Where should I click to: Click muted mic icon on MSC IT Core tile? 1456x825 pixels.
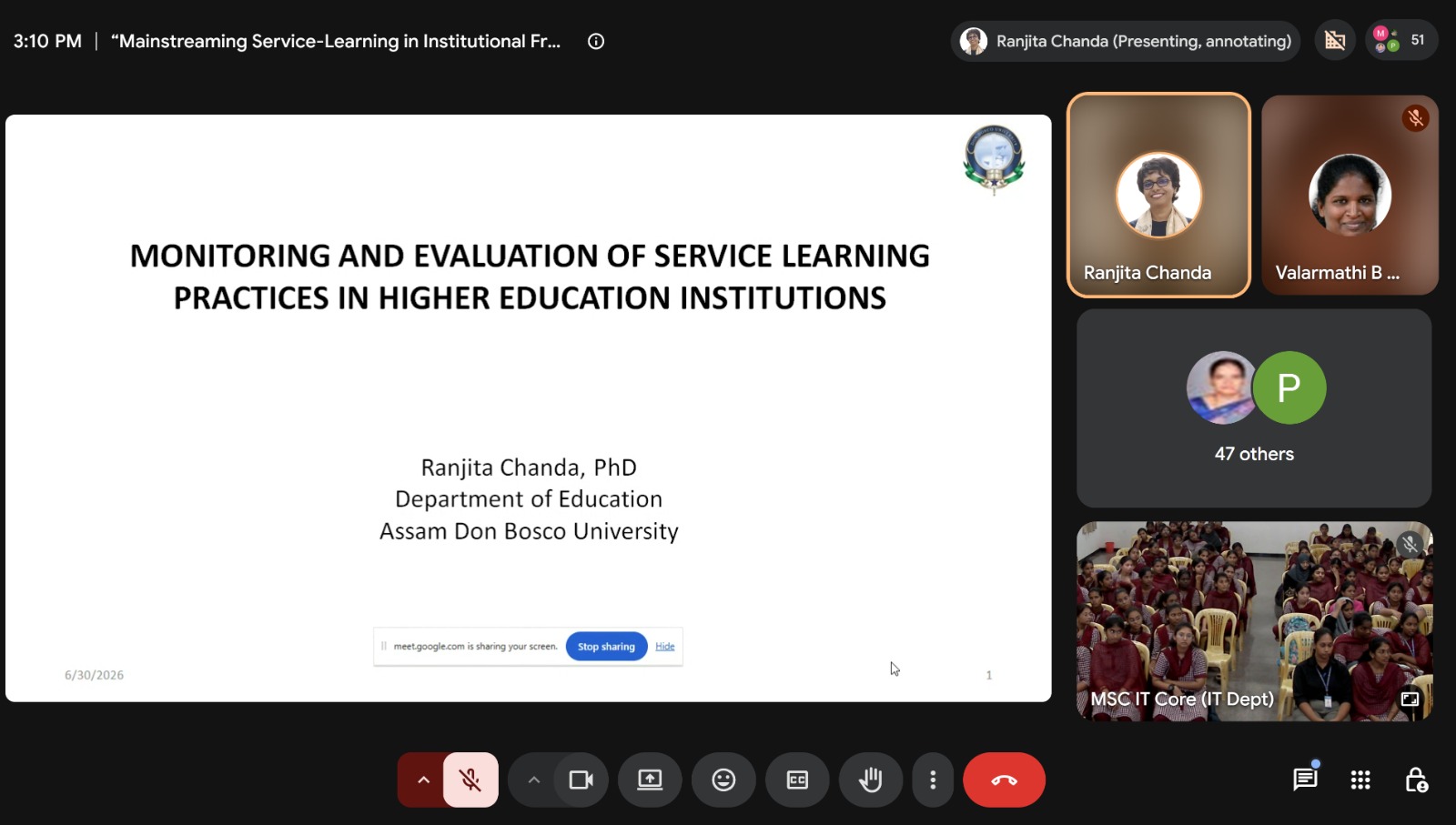(1410, 544)
